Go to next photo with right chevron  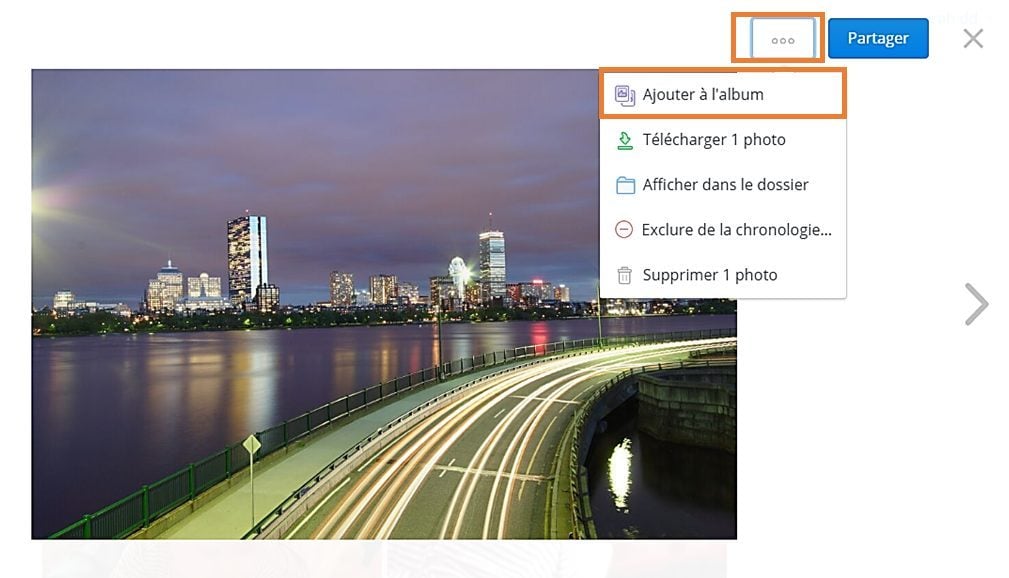[x=976, y=304]
